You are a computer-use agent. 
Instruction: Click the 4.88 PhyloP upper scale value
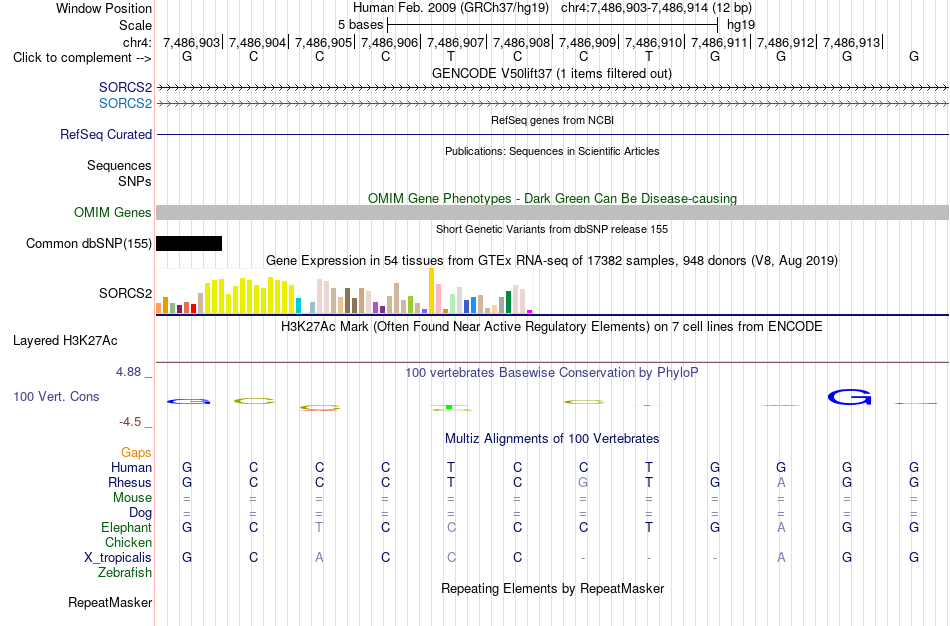(x=129, y=372)
